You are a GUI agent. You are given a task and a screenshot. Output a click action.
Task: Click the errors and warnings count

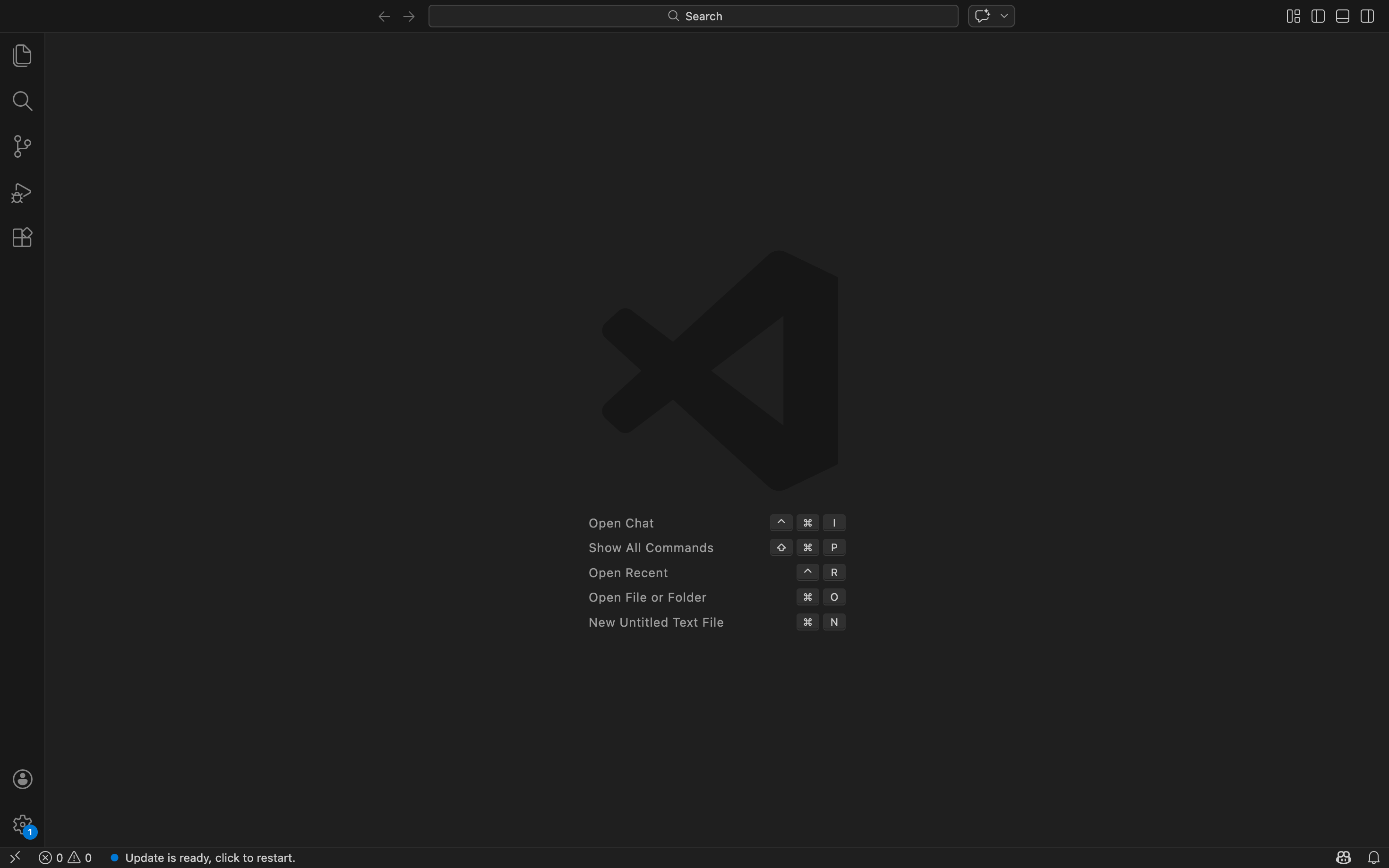(x=65, y=857)
